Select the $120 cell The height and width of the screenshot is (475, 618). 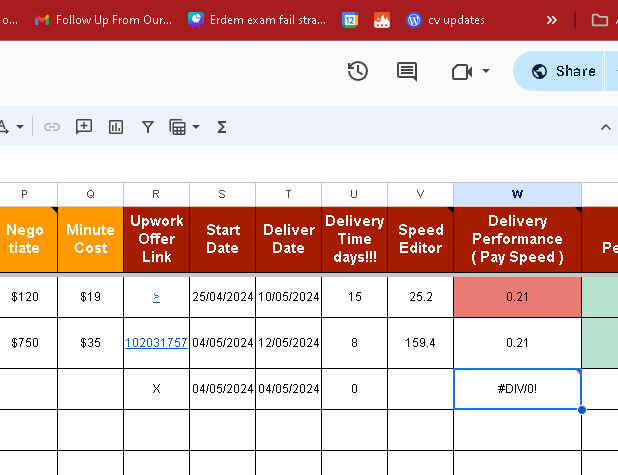click(28, 297)
